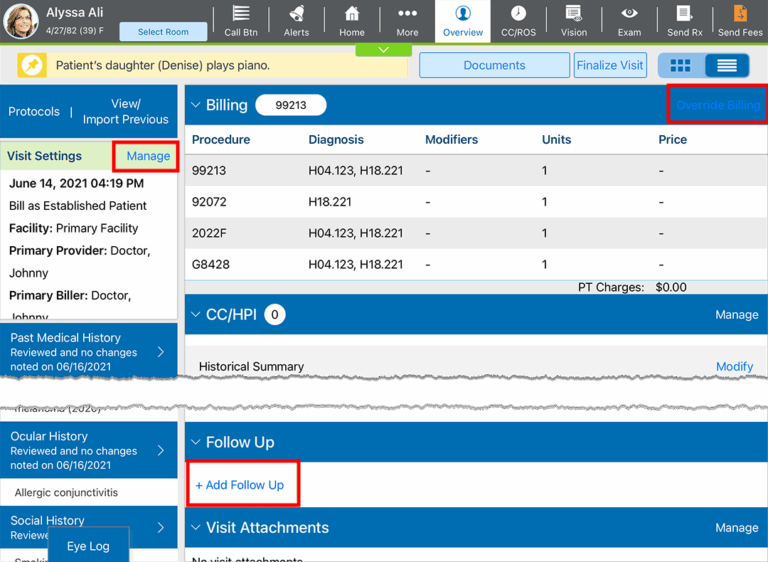Collapse the Billing section
The image size is (768, 562).
click(194, 105)
